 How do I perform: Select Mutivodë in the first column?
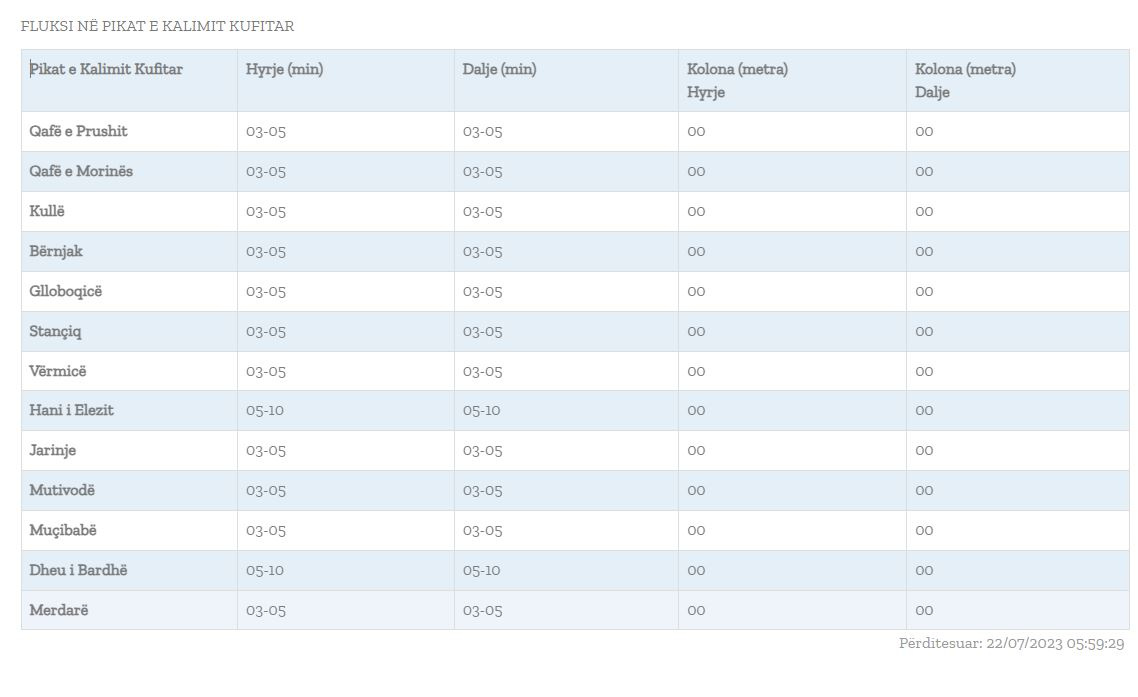[x=62, y=490]
